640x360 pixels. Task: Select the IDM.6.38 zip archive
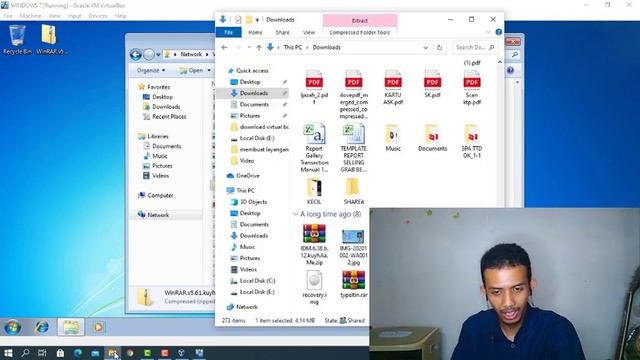[314, 244]
